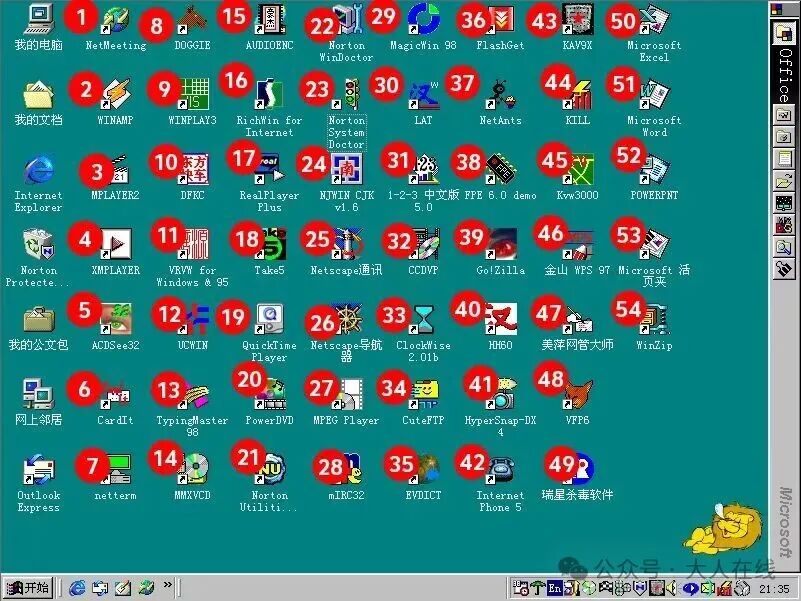
Task: Open the Netscape通讯 shortcut
Action: 347,245
